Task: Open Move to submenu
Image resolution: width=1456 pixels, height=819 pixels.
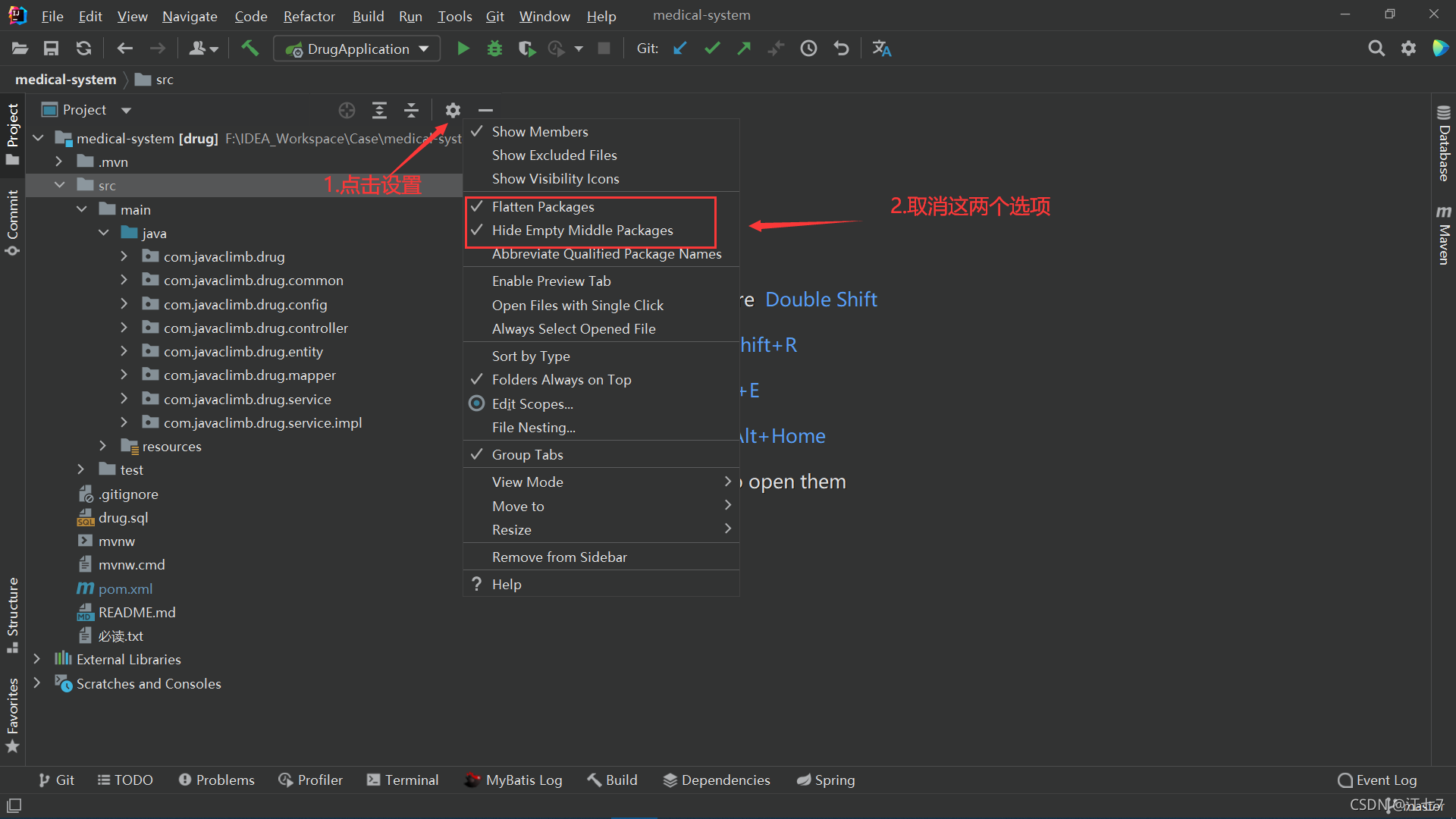Action: point(601,506)
